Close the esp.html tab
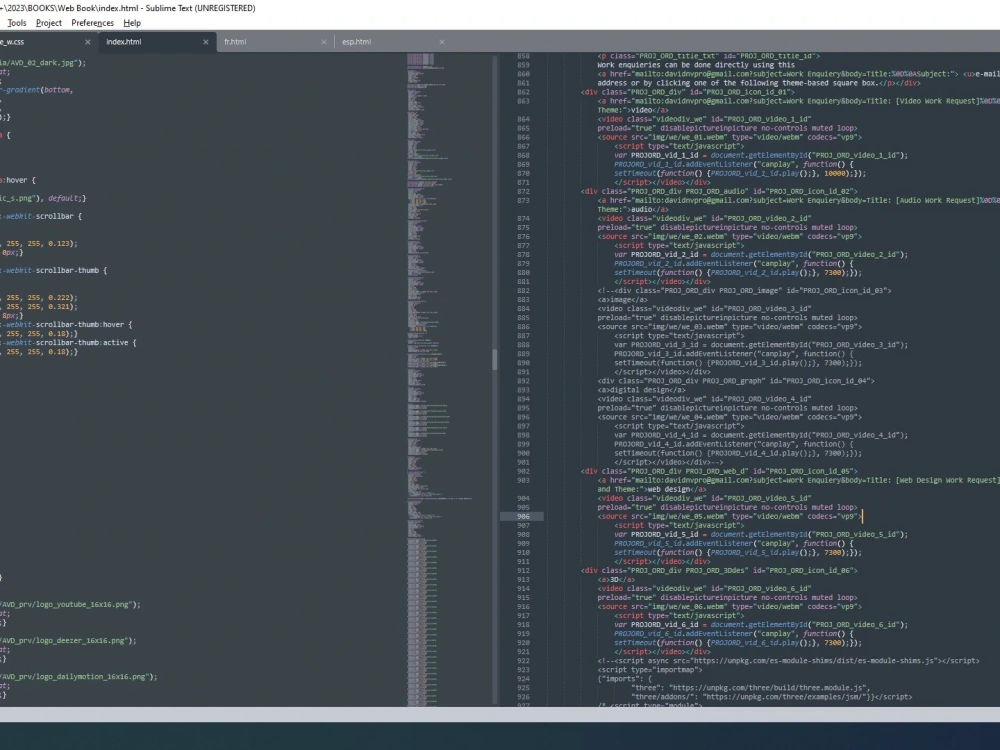This screenshot has width=1000, height=750. 442,42
